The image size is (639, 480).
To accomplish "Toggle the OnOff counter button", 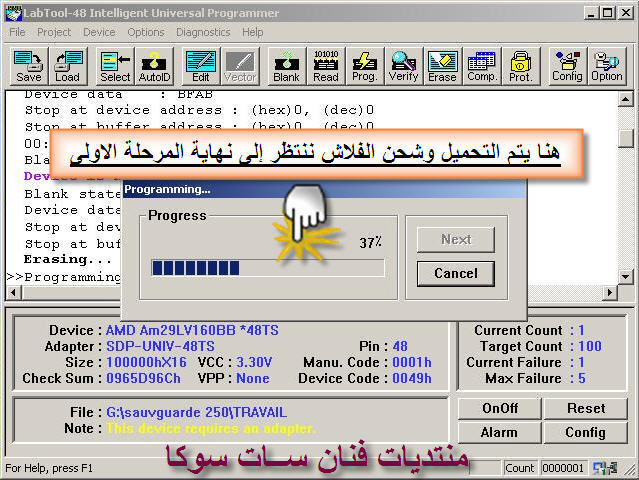I will tap(500, 408).
